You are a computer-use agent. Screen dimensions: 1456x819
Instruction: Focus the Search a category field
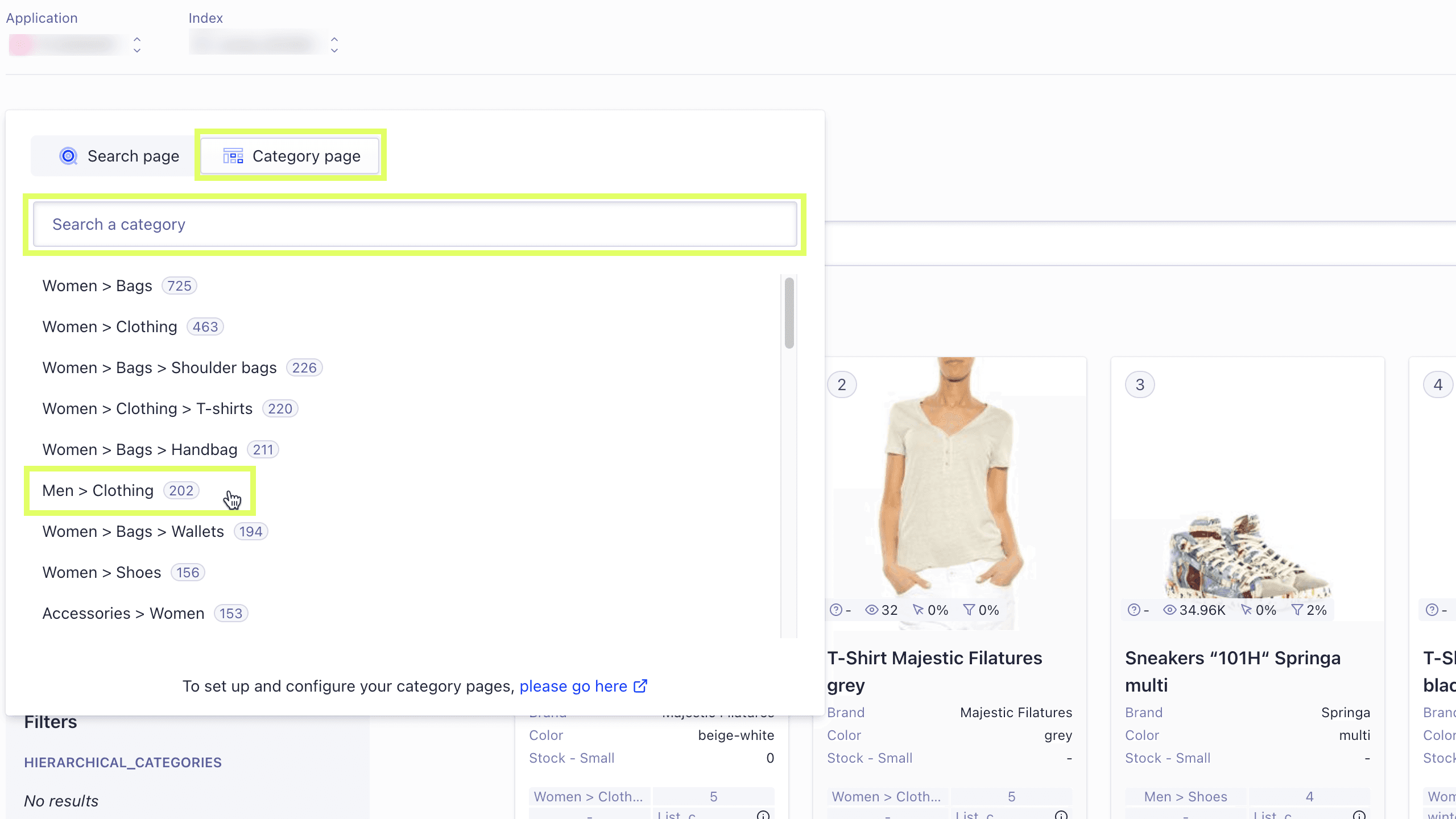[x=415, y=224]
